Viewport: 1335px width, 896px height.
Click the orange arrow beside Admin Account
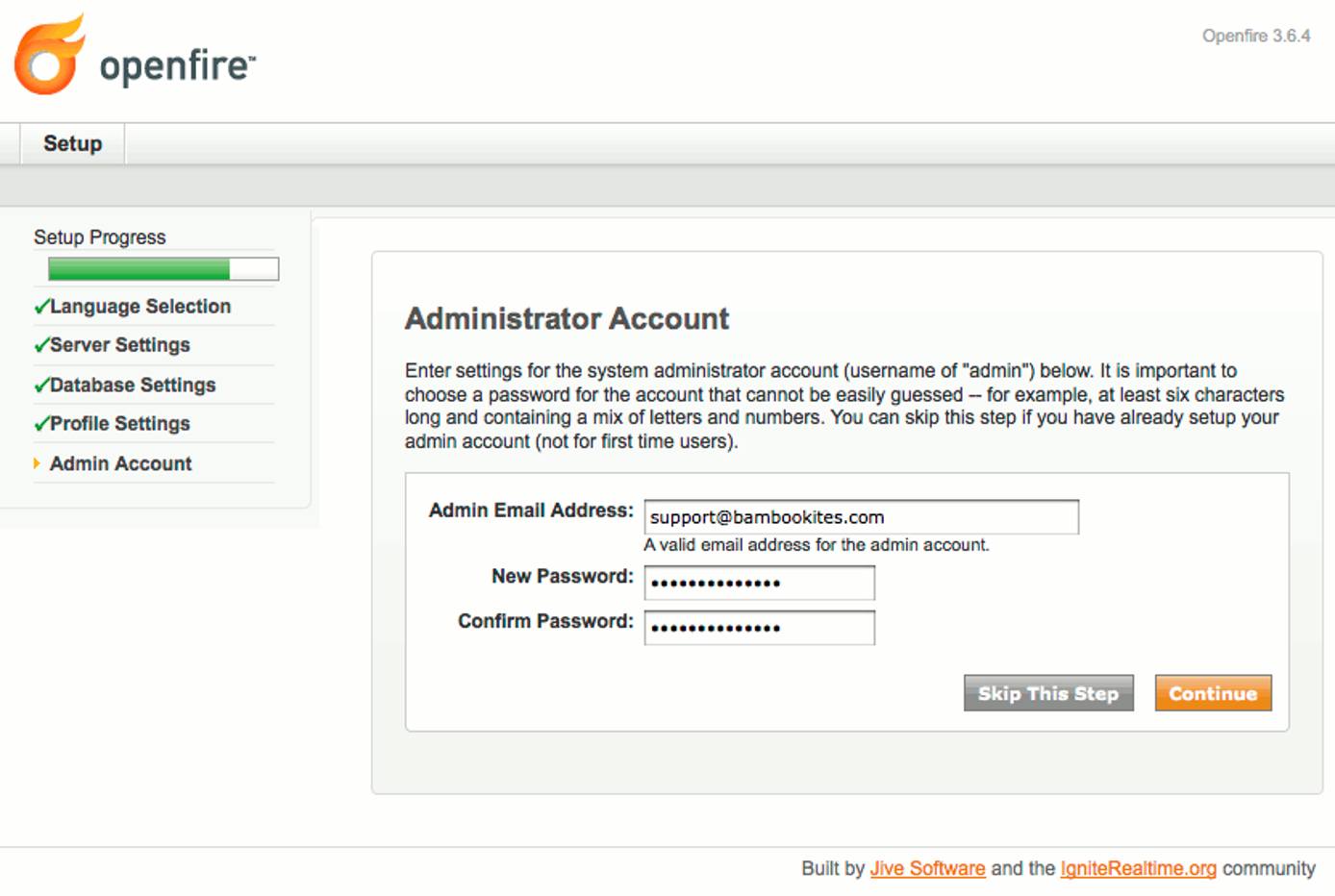[x=37, y=463]
